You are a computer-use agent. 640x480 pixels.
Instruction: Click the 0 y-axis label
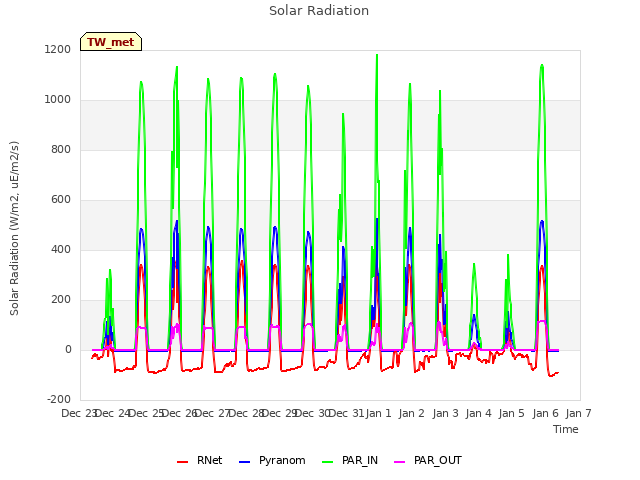68,350
